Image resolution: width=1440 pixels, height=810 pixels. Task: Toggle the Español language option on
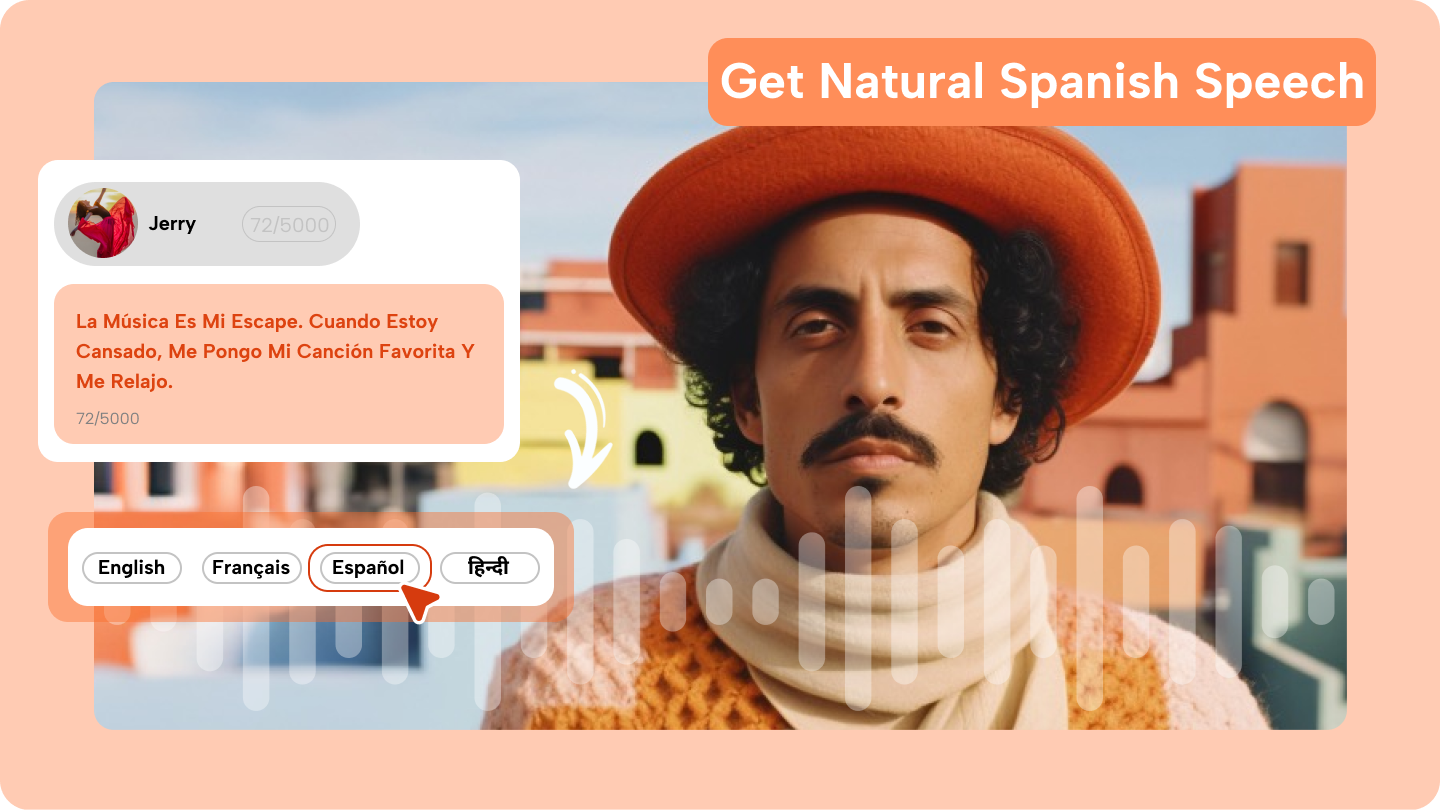point(369,568)
